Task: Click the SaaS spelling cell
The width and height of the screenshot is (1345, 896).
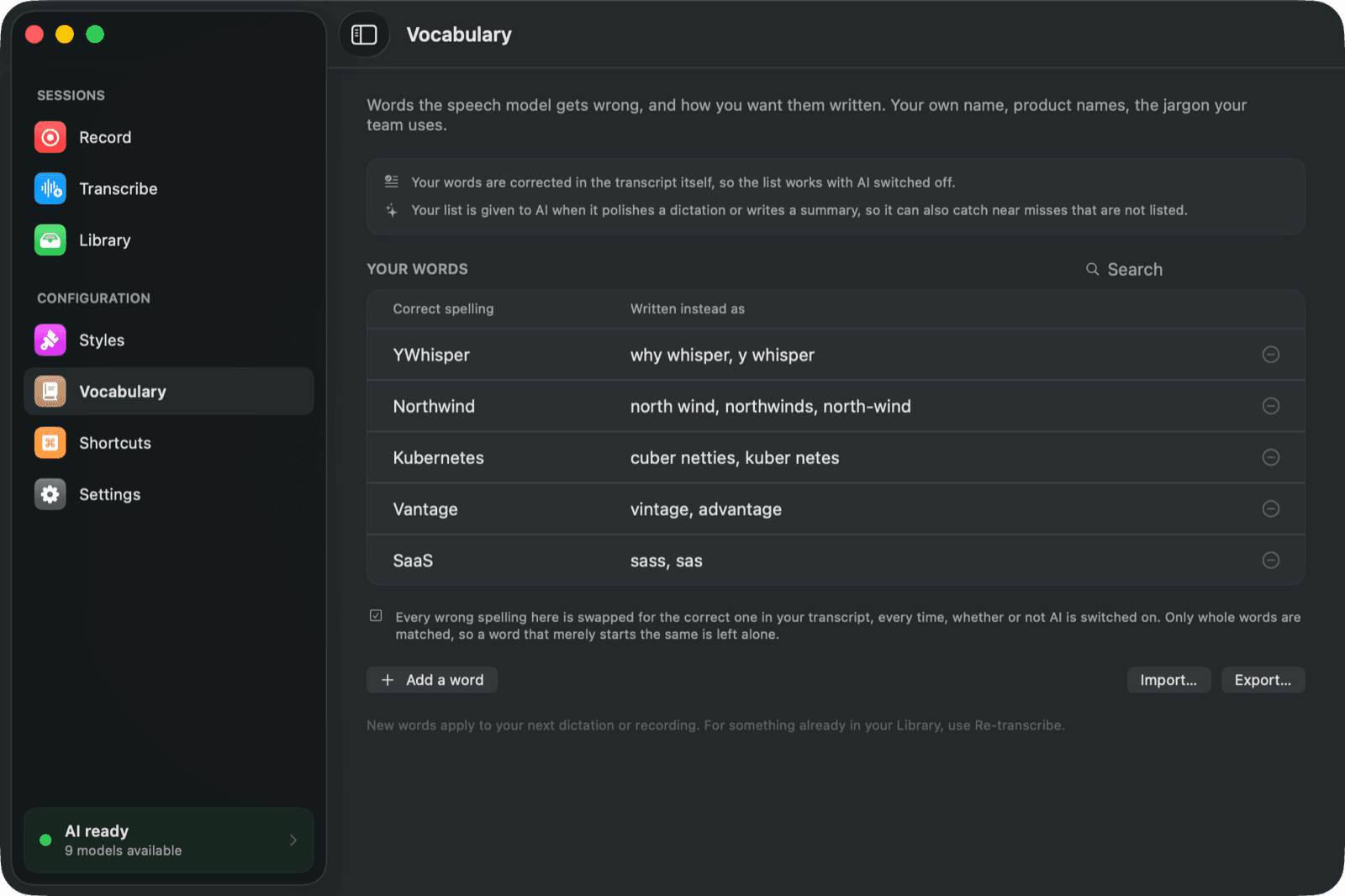Action: tap(413, 561)
